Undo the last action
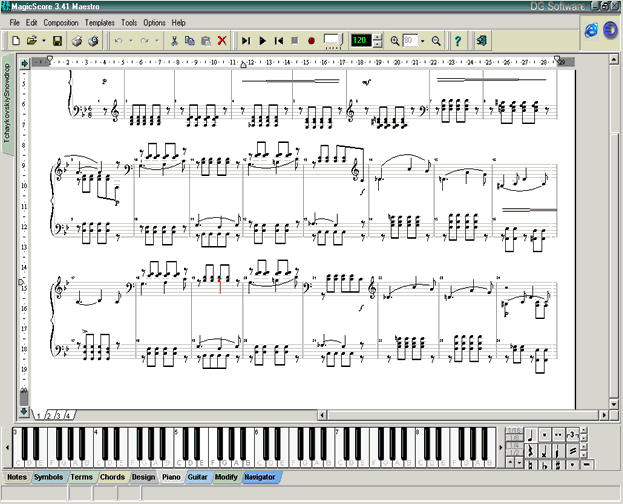 click(118, 41)
